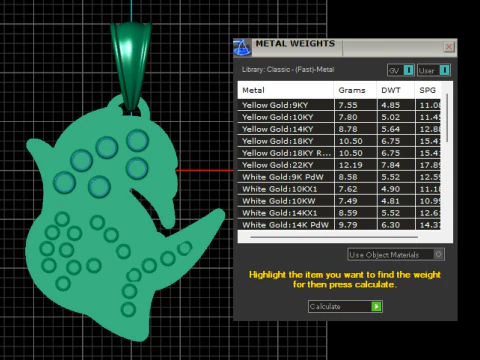Select the White Gold:14K PdW row

[x=339, y=225]
